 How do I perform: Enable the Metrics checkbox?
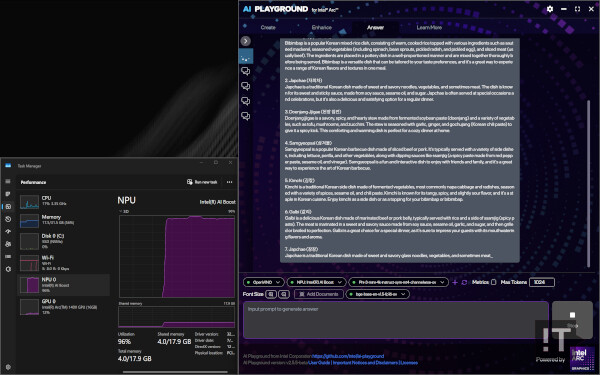tap(494, 282)
